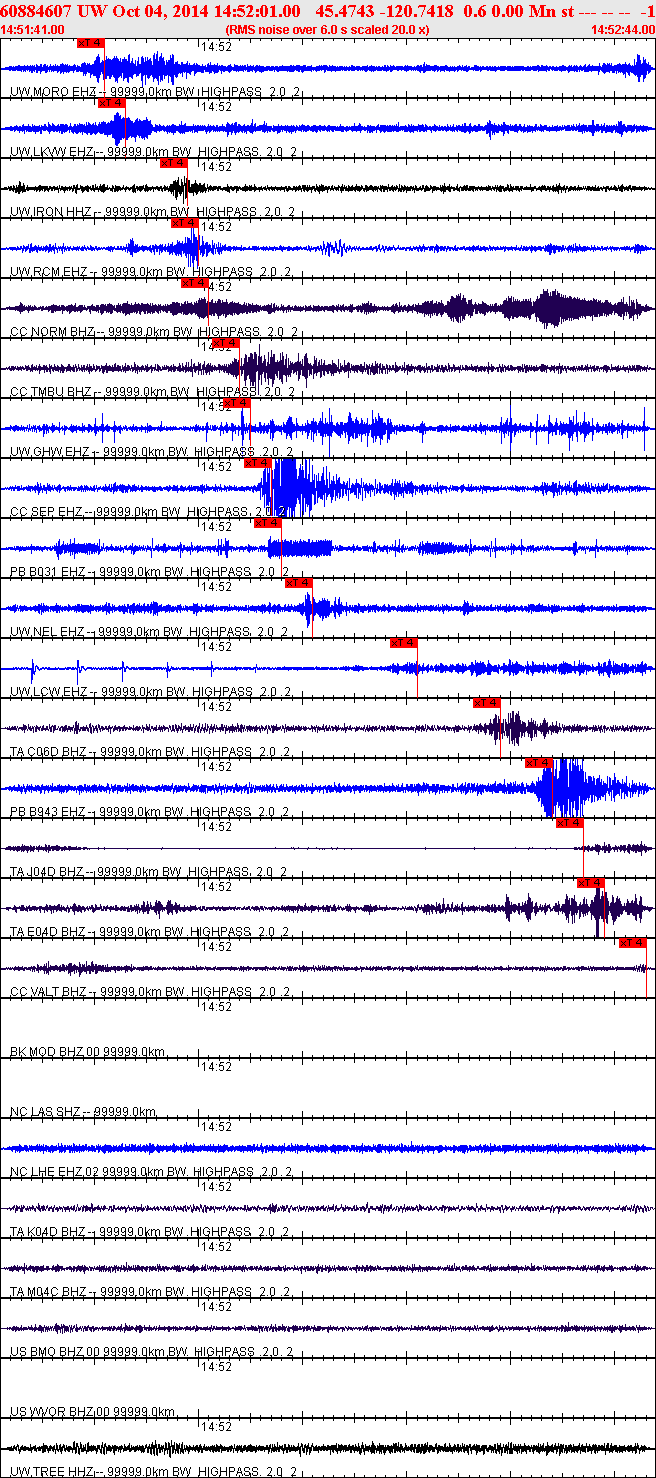
Task: Click the red pick flag on UW.MORO trace
Action: click(x=91, y=43)
